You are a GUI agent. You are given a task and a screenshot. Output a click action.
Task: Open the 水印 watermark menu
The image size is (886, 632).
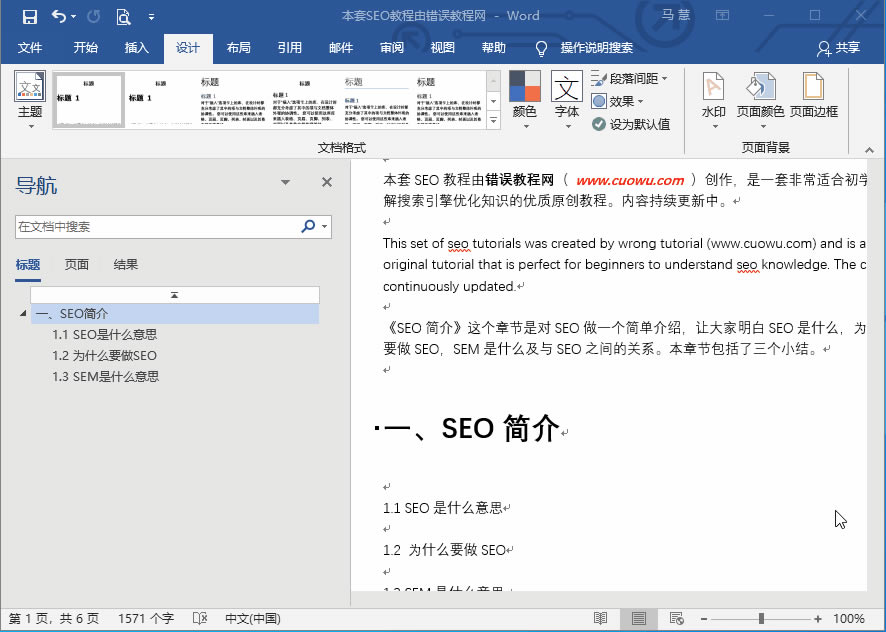[x=713, y=100]
